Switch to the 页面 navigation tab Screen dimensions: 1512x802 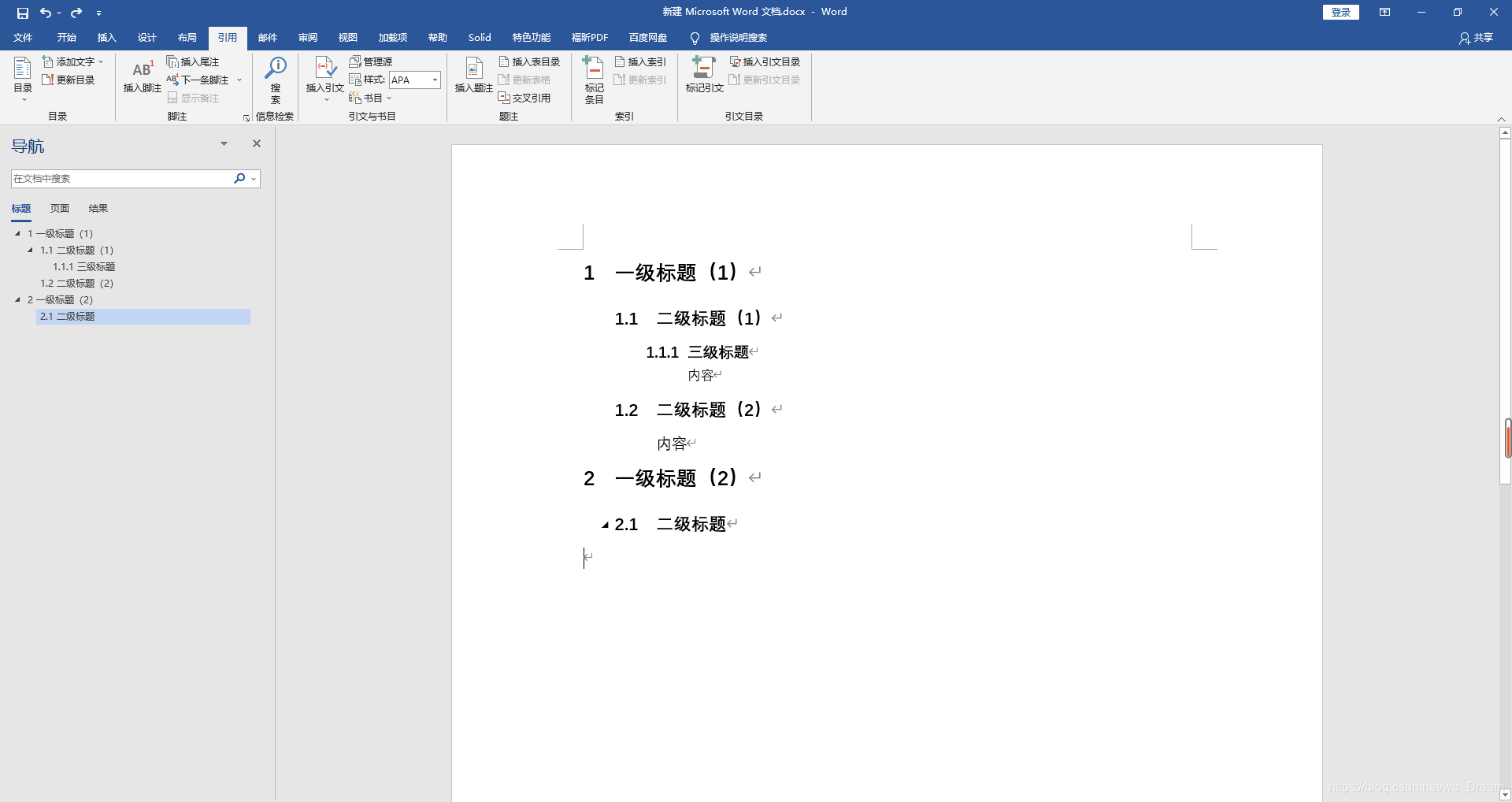tap(59, 209)
